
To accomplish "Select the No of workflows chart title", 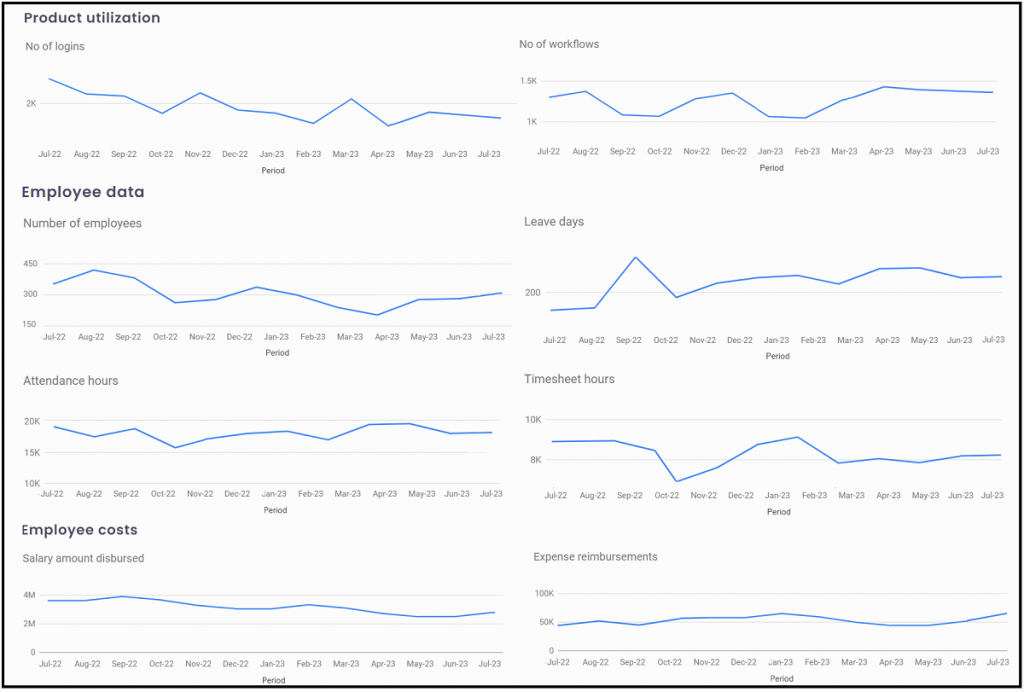I will click(x=559, y=44).
